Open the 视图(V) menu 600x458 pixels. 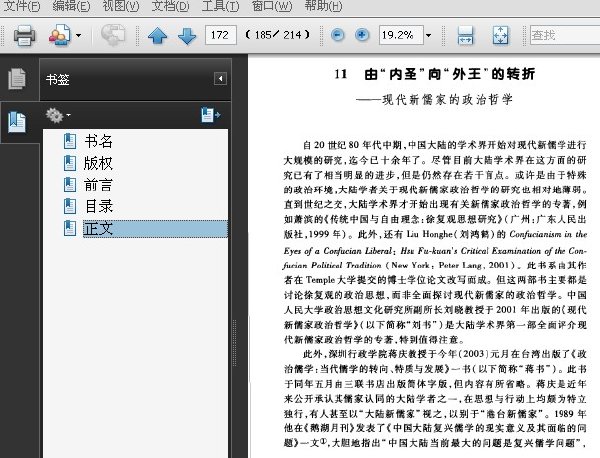pyautogui.click(x=121, y=6)
